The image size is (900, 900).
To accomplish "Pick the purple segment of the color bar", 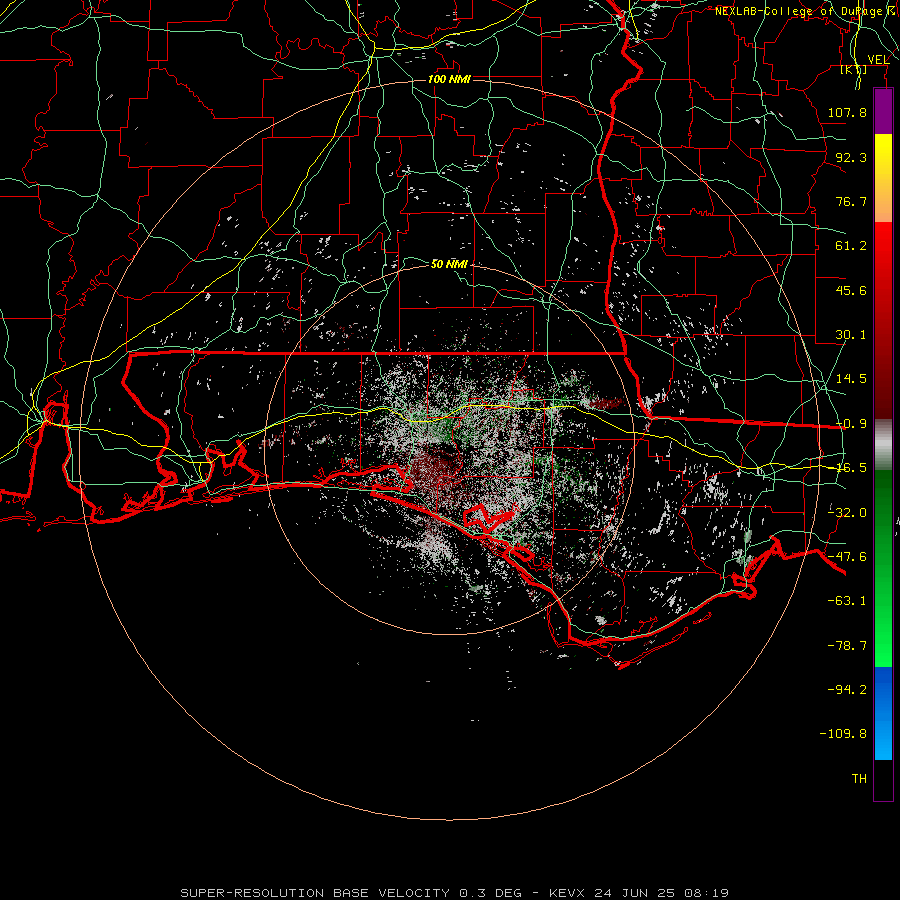I will pyautogui.click(x=883, y=111).
